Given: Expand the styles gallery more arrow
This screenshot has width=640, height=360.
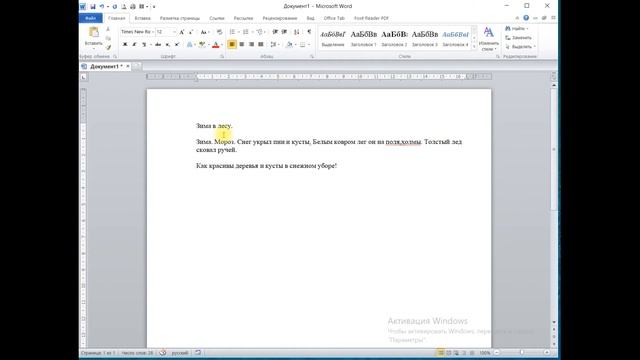Looking at the screenshot, I should point(474,47).
